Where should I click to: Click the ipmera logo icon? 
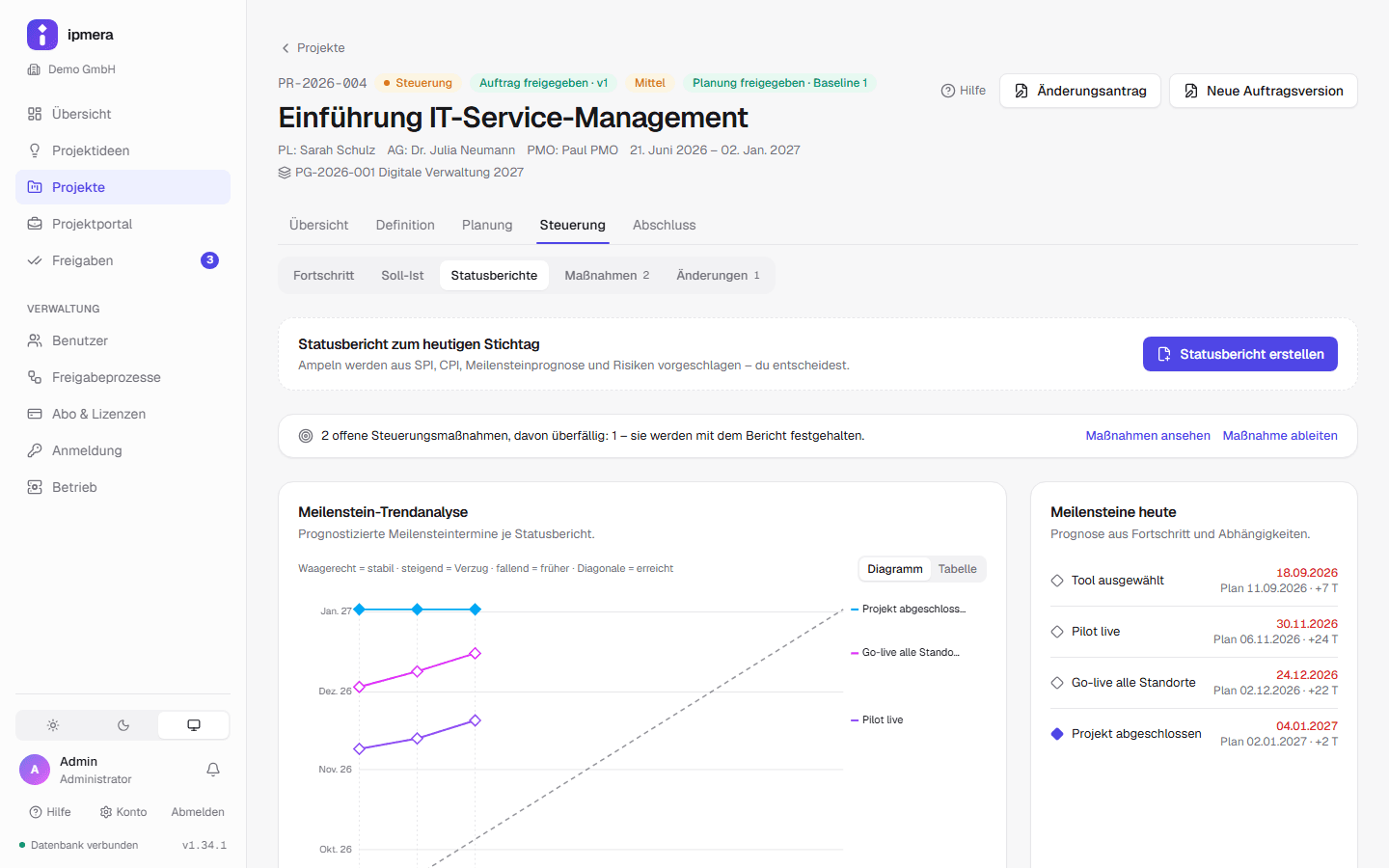[42, 35]
